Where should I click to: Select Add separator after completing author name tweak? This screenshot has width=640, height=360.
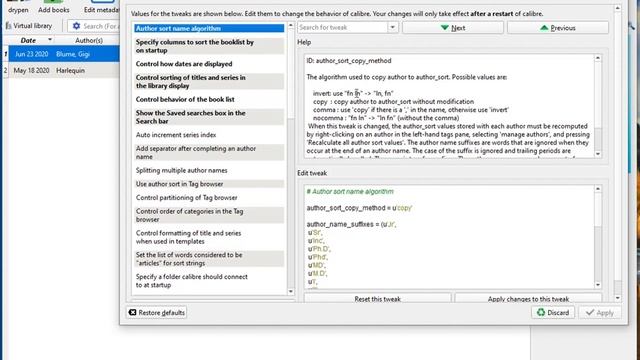209,153
